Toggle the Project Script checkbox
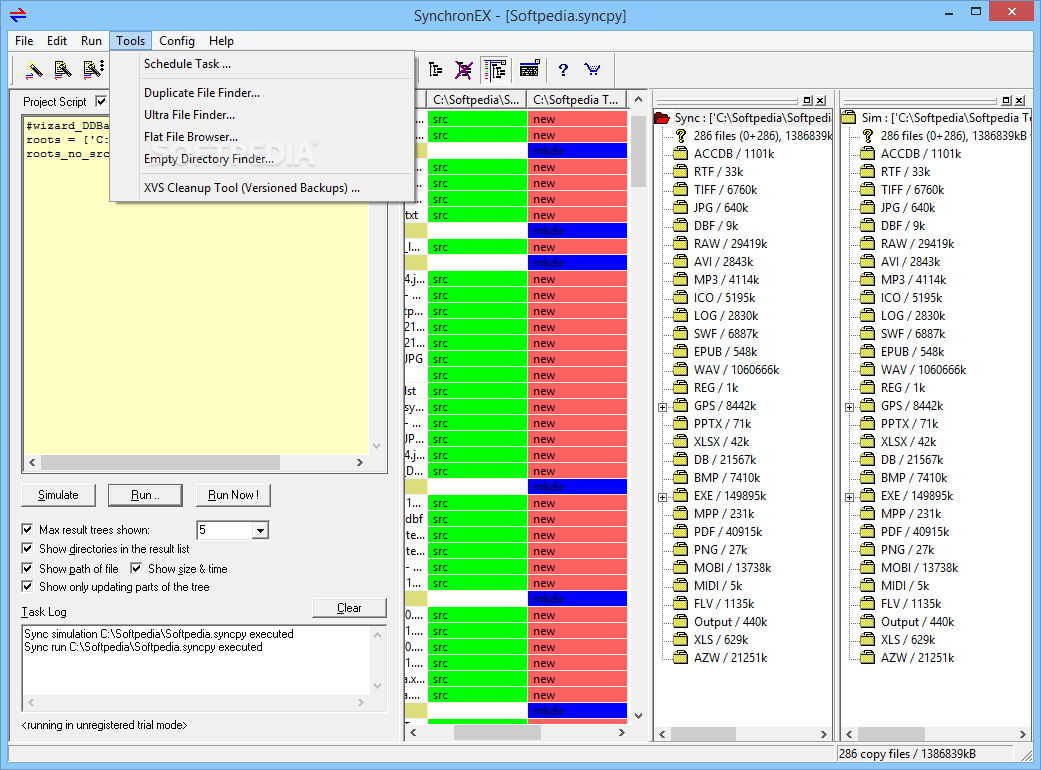Viewport: 1041px width, 770px height. click(101, 102)
